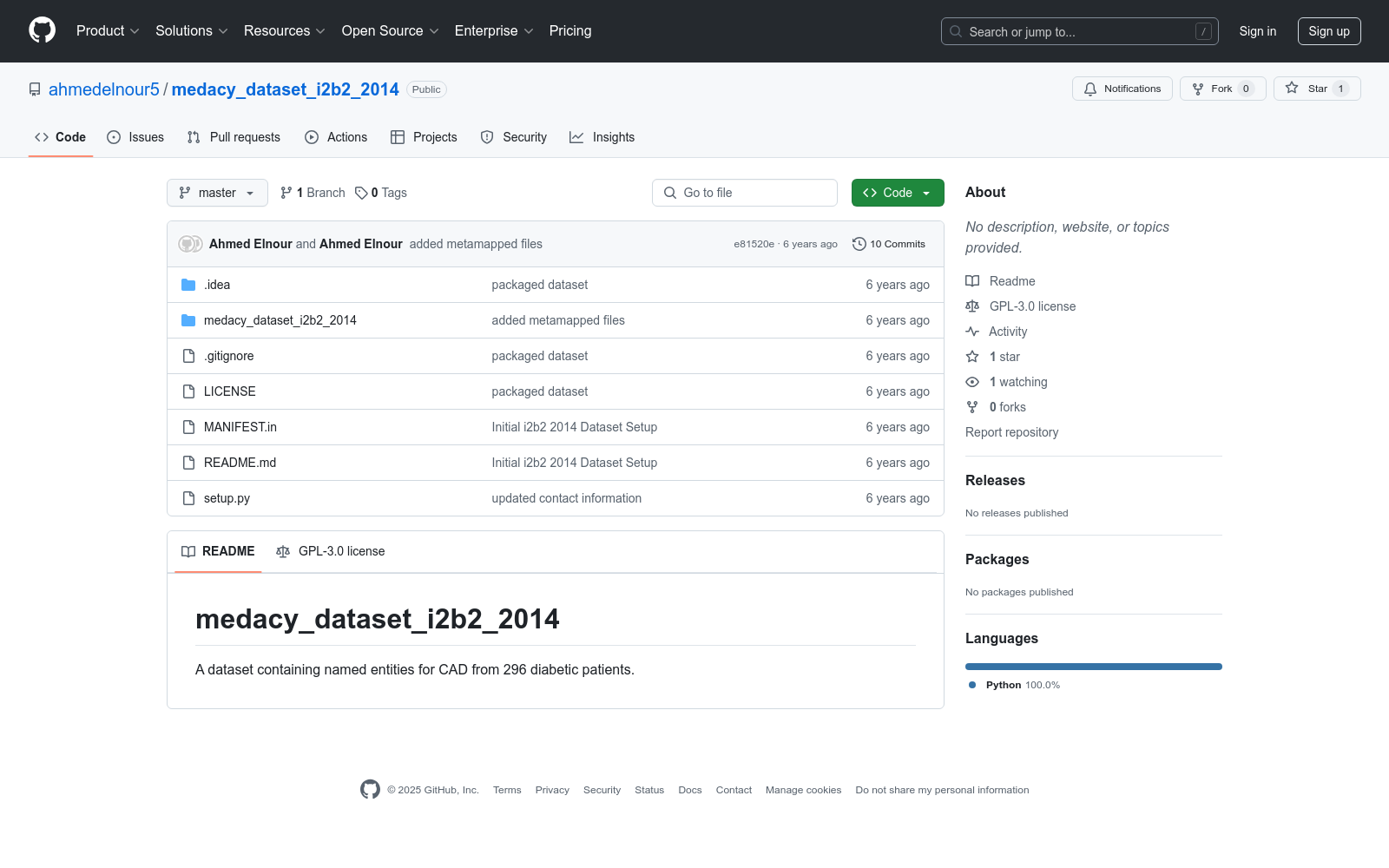Click the Sign up button
The height and width of the screenshot is (868, 1389).
pos(1329,31)
